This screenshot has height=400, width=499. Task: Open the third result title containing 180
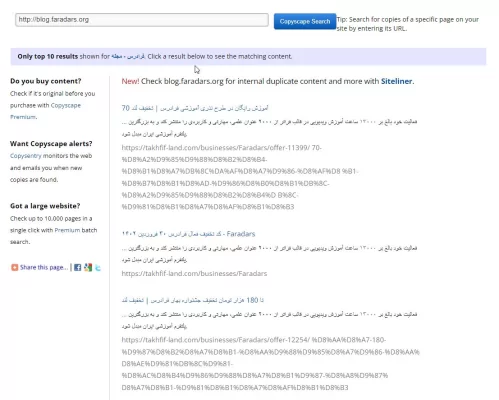(193, 300)
